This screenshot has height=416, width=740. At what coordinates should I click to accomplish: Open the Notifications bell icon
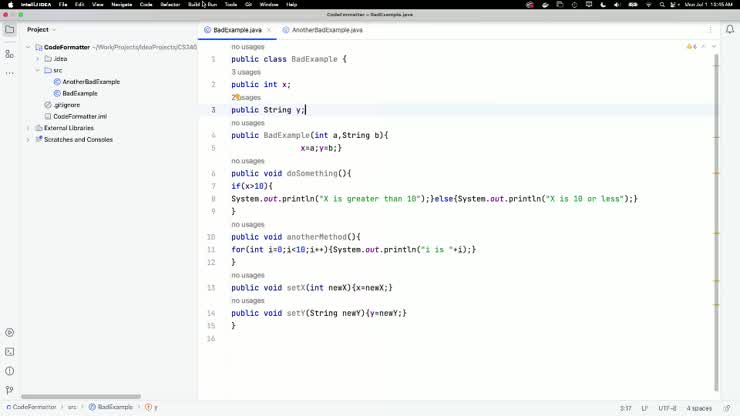[x=730, y=30]
